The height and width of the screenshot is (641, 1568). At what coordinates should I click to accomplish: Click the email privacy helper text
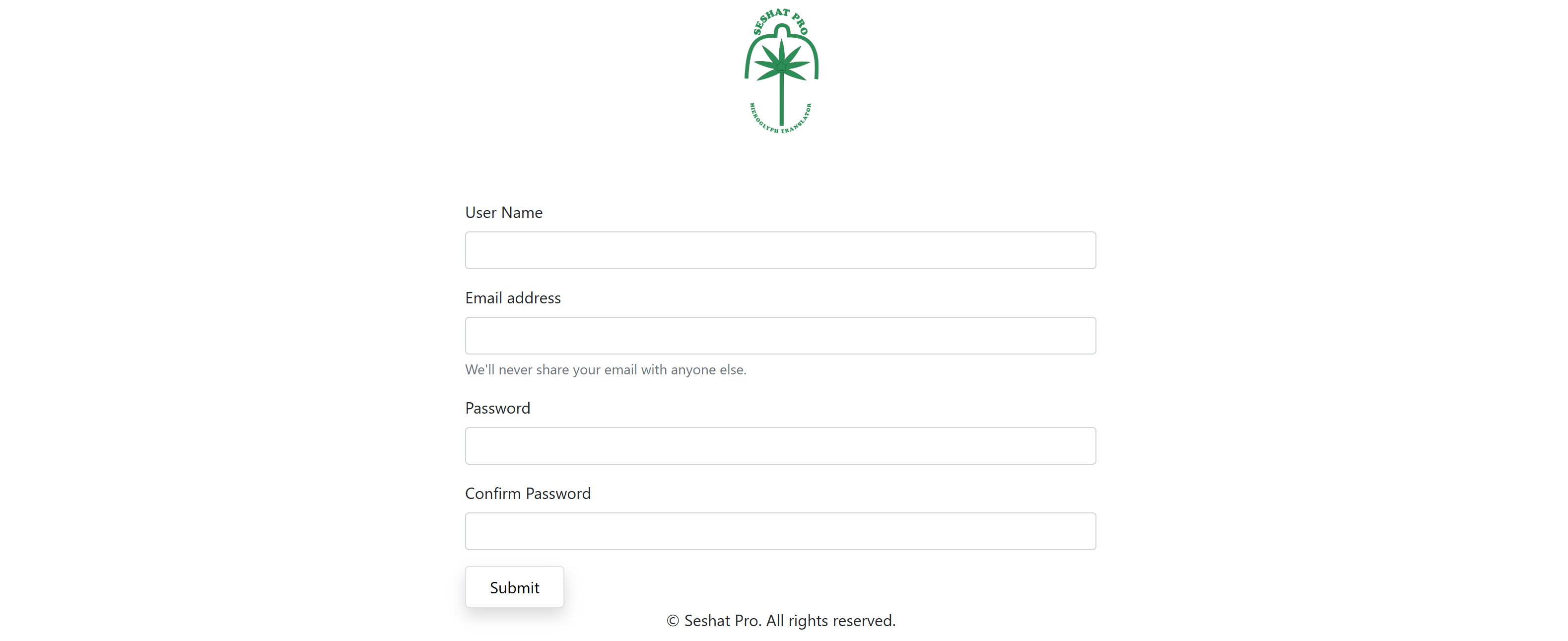(606, 369)
